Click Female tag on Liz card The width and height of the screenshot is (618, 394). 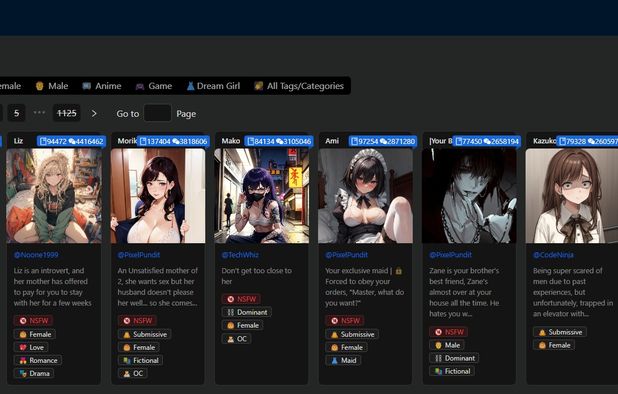click(x=35, y=335)
